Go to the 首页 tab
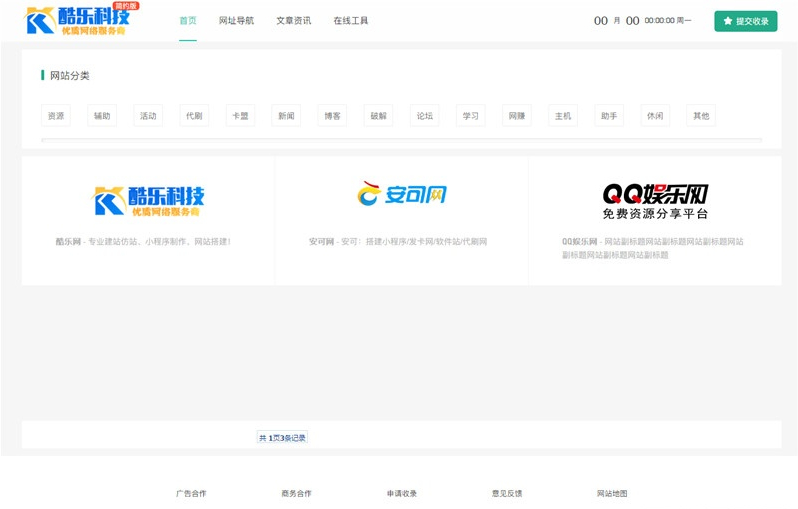Screen dimensions: 798x509 pyautogui.click(x=188, y=21)
